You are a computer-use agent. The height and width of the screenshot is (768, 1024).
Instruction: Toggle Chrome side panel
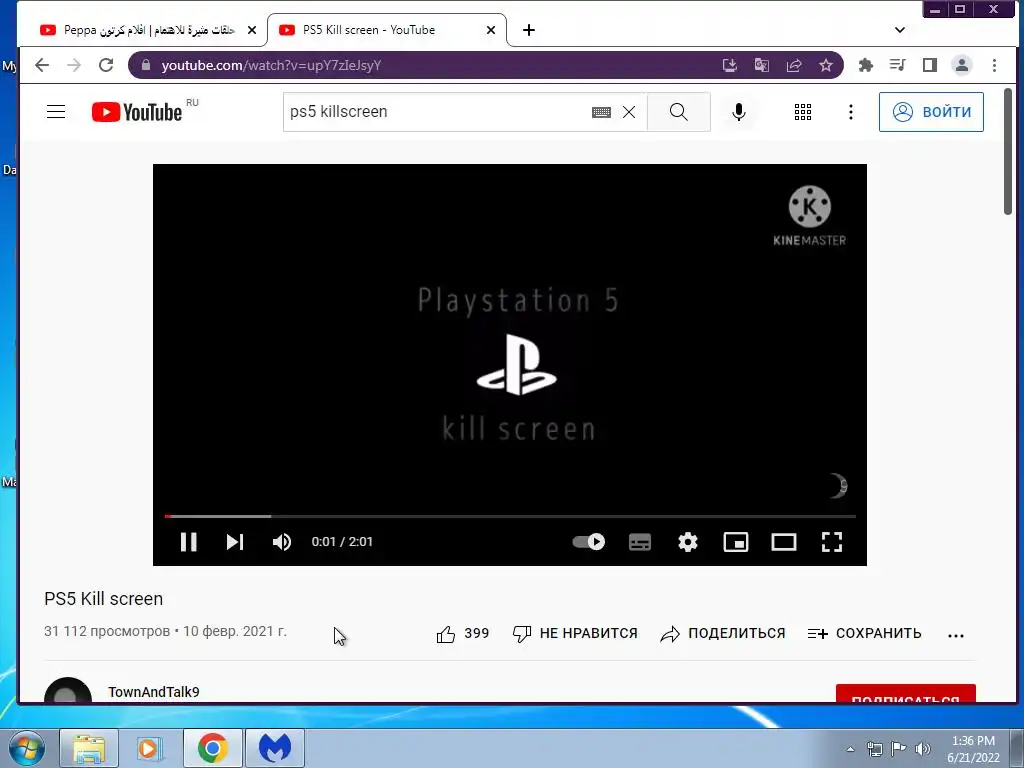click(929, 65)
